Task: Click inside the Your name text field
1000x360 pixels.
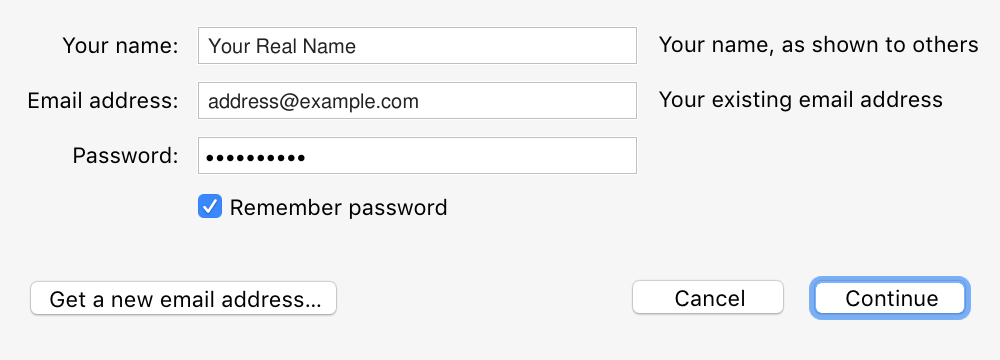Action: [x=417, y=45]
